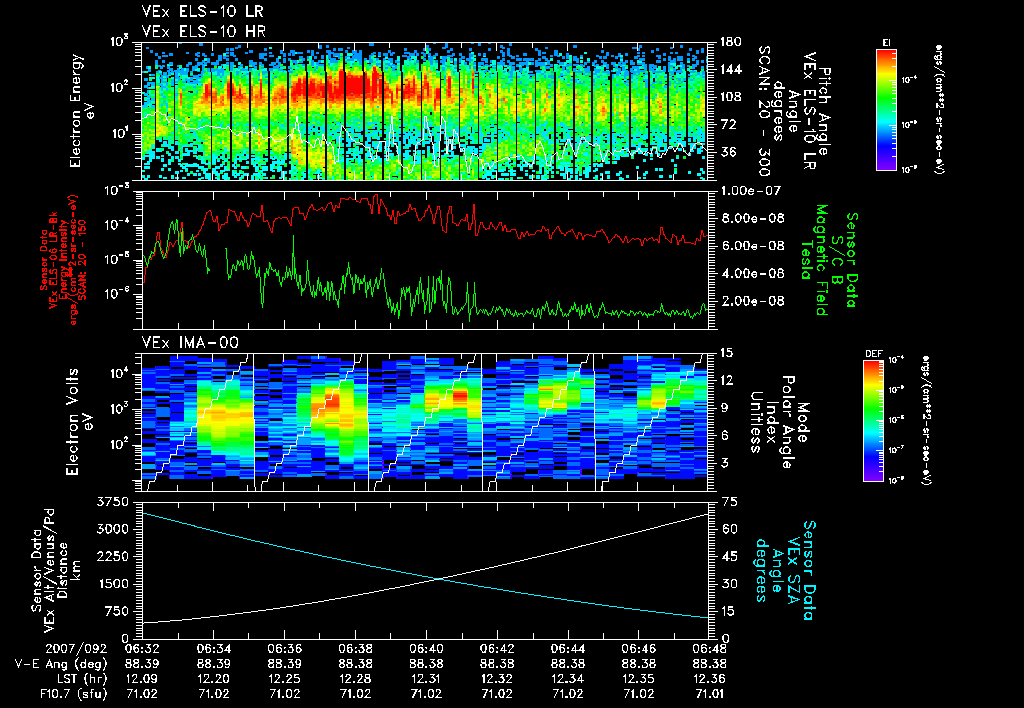Image resolution: width=1024 pixels, height=708 pixels.
Task: Click the '750' distance tick label
Action: point(117,611)
